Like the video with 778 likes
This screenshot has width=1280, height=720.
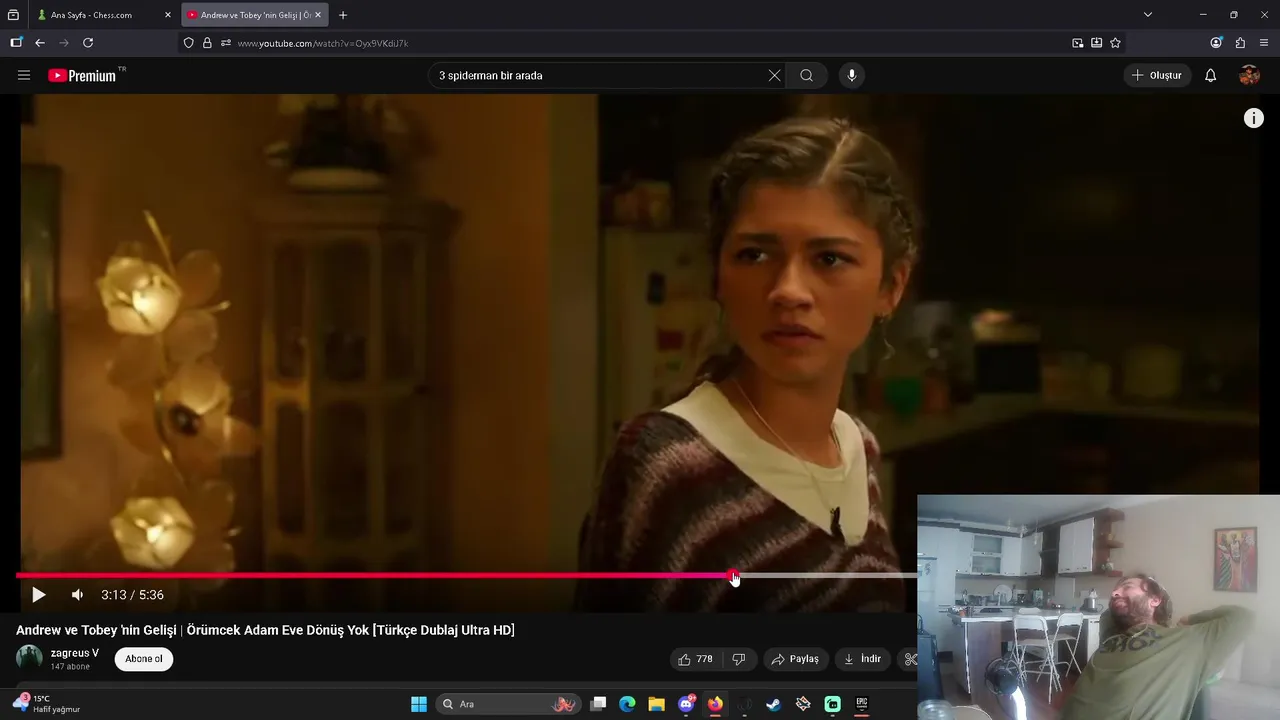(696, 659)
